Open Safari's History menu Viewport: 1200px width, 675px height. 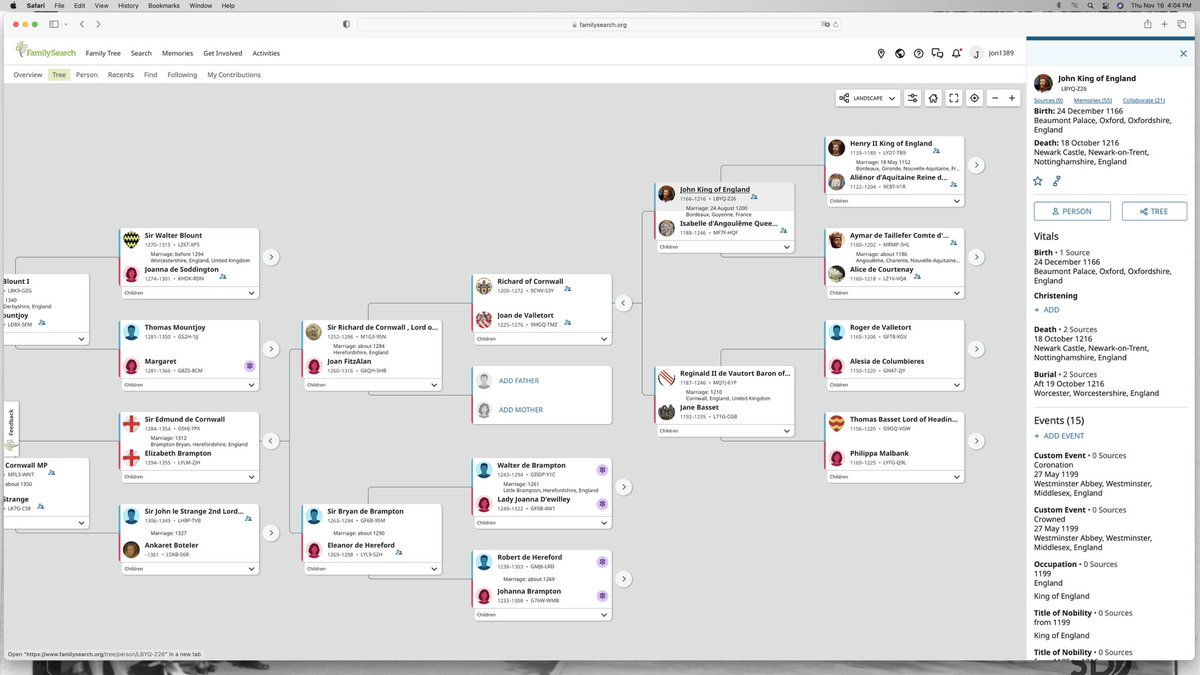[x=128, y=6]
